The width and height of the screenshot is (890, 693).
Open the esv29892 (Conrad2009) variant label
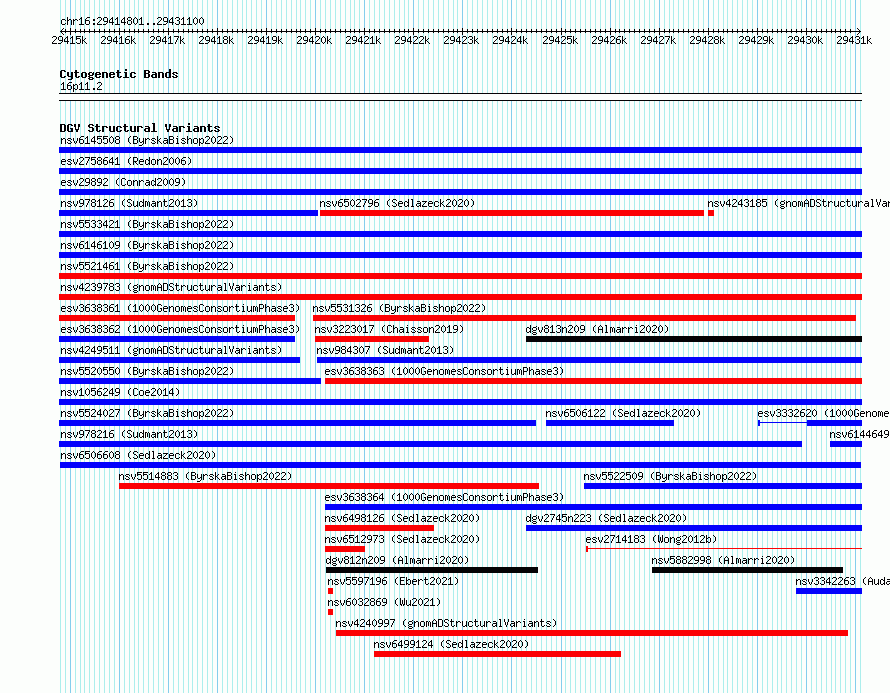[x=123, y=182]
